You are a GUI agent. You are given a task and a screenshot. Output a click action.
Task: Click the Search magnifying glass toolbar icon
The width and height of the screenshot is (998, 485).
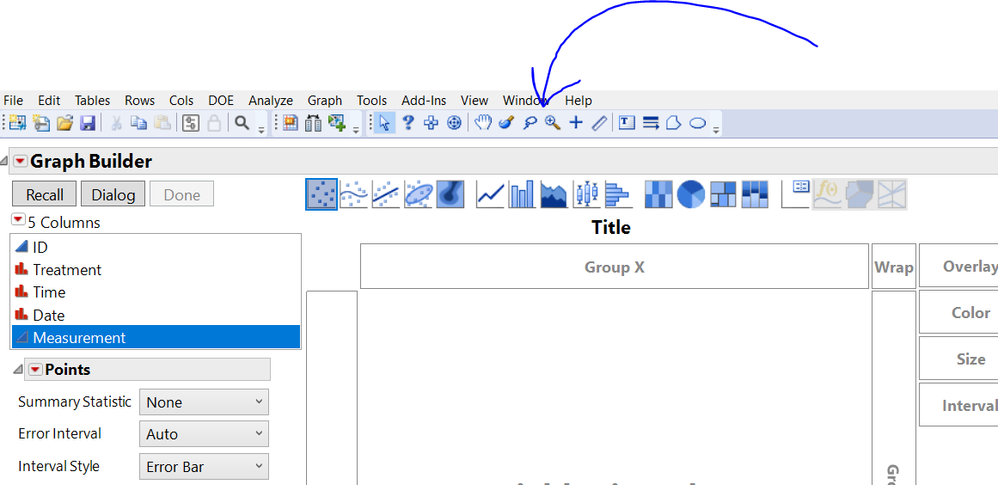click(x=242, y=123)
